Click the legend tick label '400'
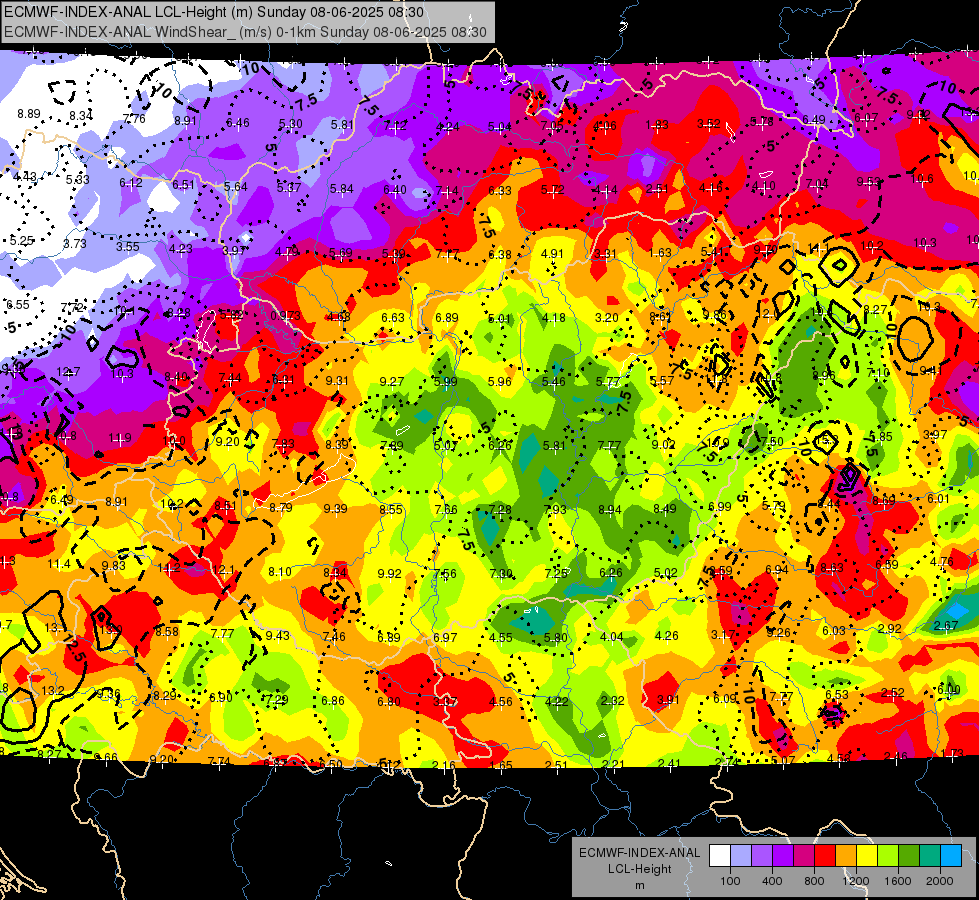Image resolution: width=979 pixels, height=900 pixels. coord(772,881)
